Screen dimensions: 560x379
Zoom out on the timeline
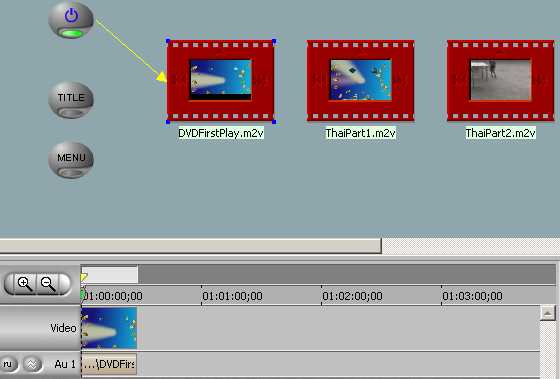48,284
